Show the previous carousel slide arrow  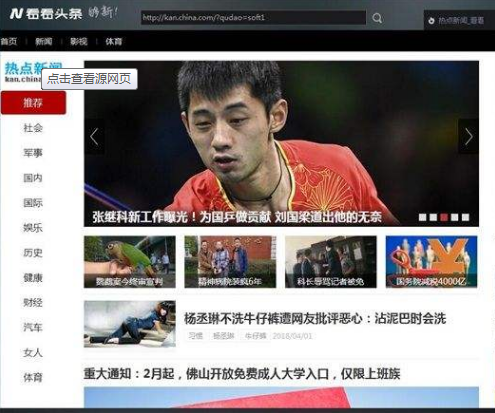click(x=94, y=137)
